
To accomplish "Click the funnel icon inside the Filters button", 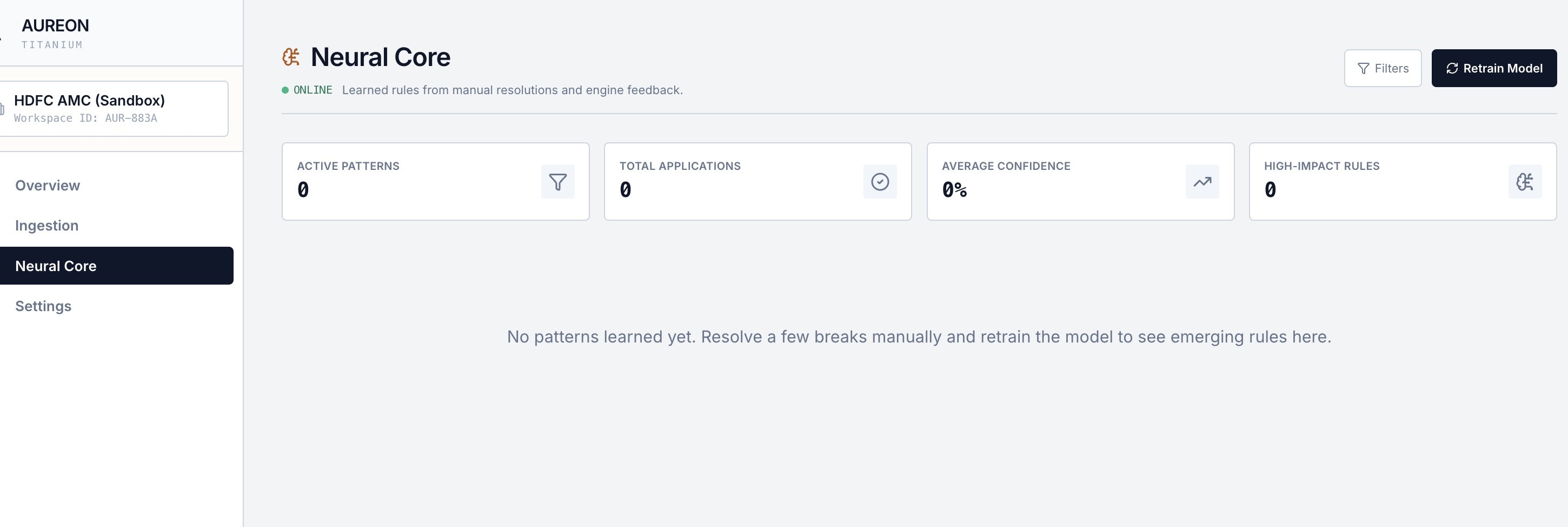I will [1363, 68].
